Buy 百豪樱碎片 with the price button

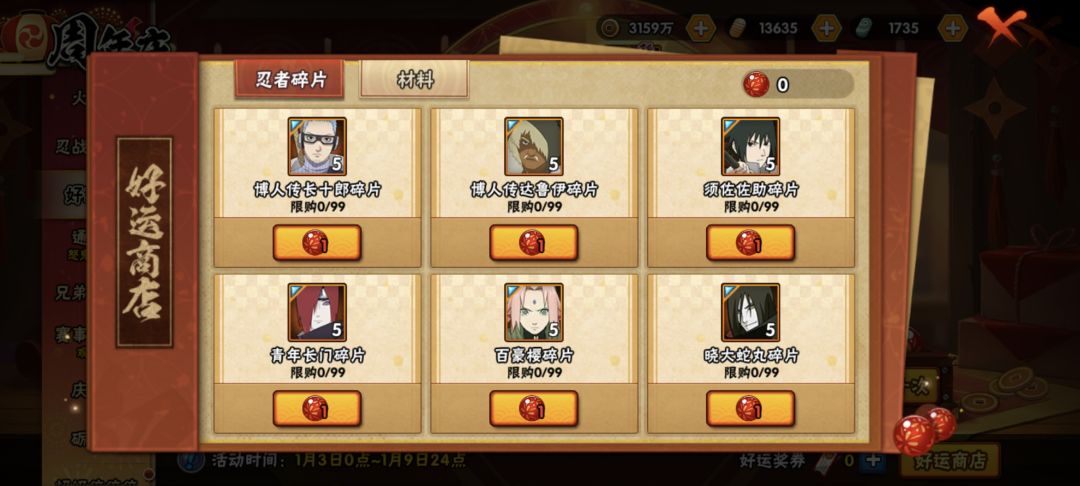pos(534,408)
